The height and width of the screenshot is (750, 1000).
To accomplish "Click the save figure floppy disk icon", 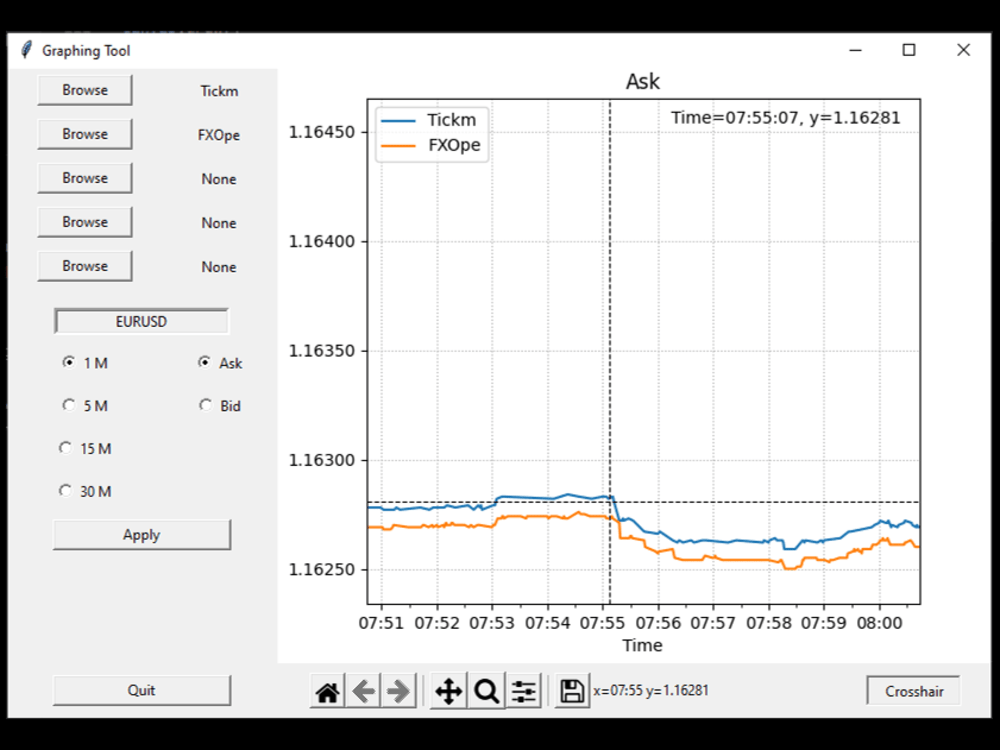I will [570, 690].
